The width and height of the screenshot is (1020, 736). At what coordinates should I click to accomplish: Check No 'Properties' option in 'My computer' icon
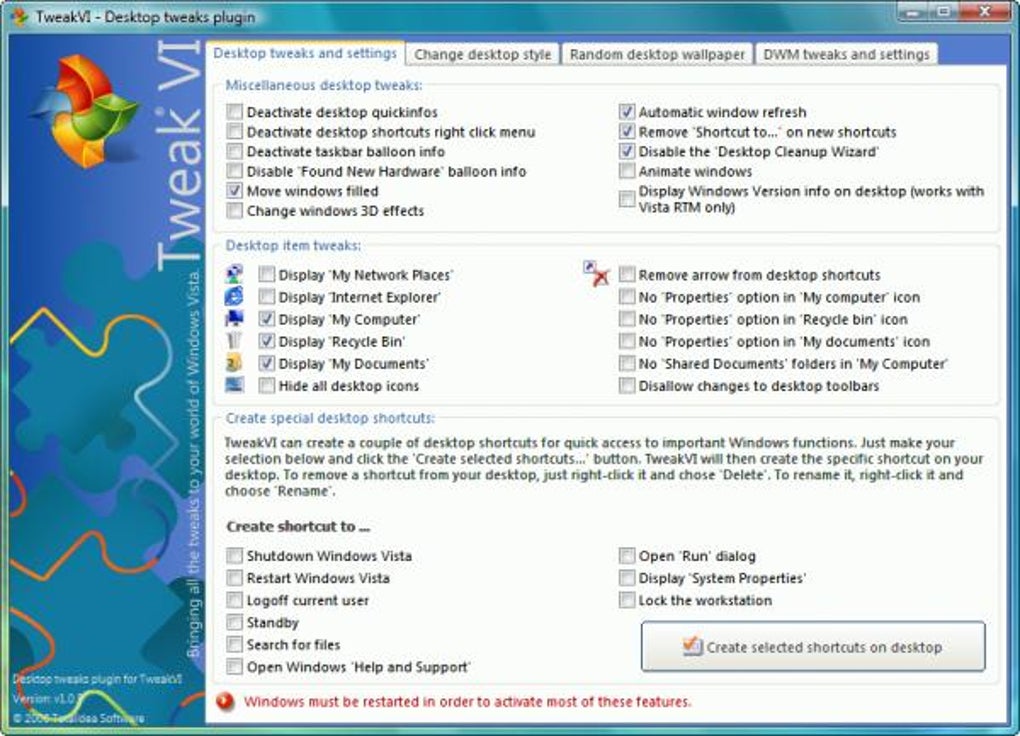point(626,297)
